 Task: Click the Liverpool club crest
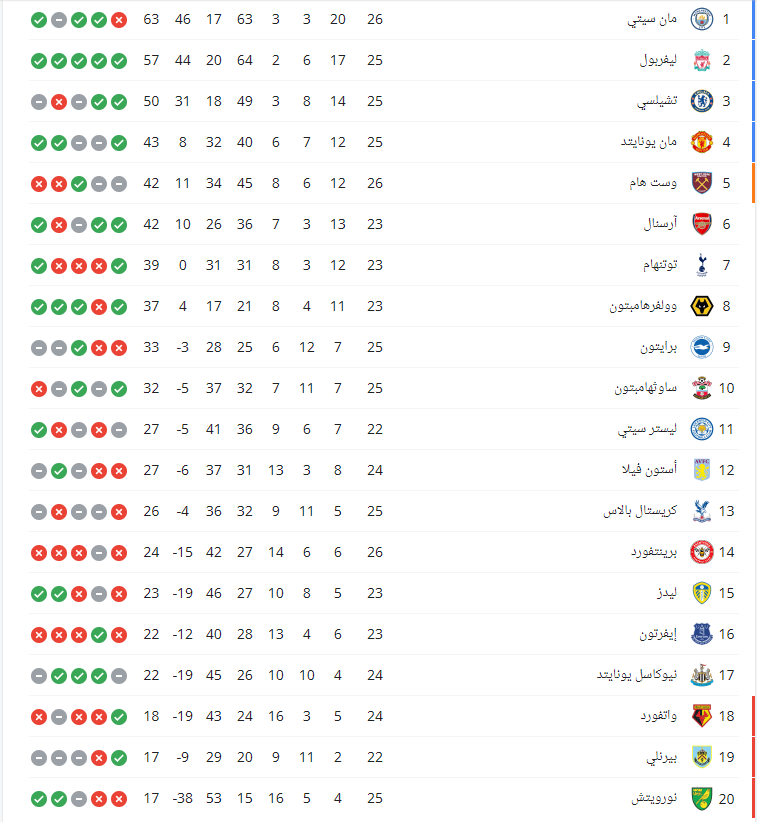[702, 60]
